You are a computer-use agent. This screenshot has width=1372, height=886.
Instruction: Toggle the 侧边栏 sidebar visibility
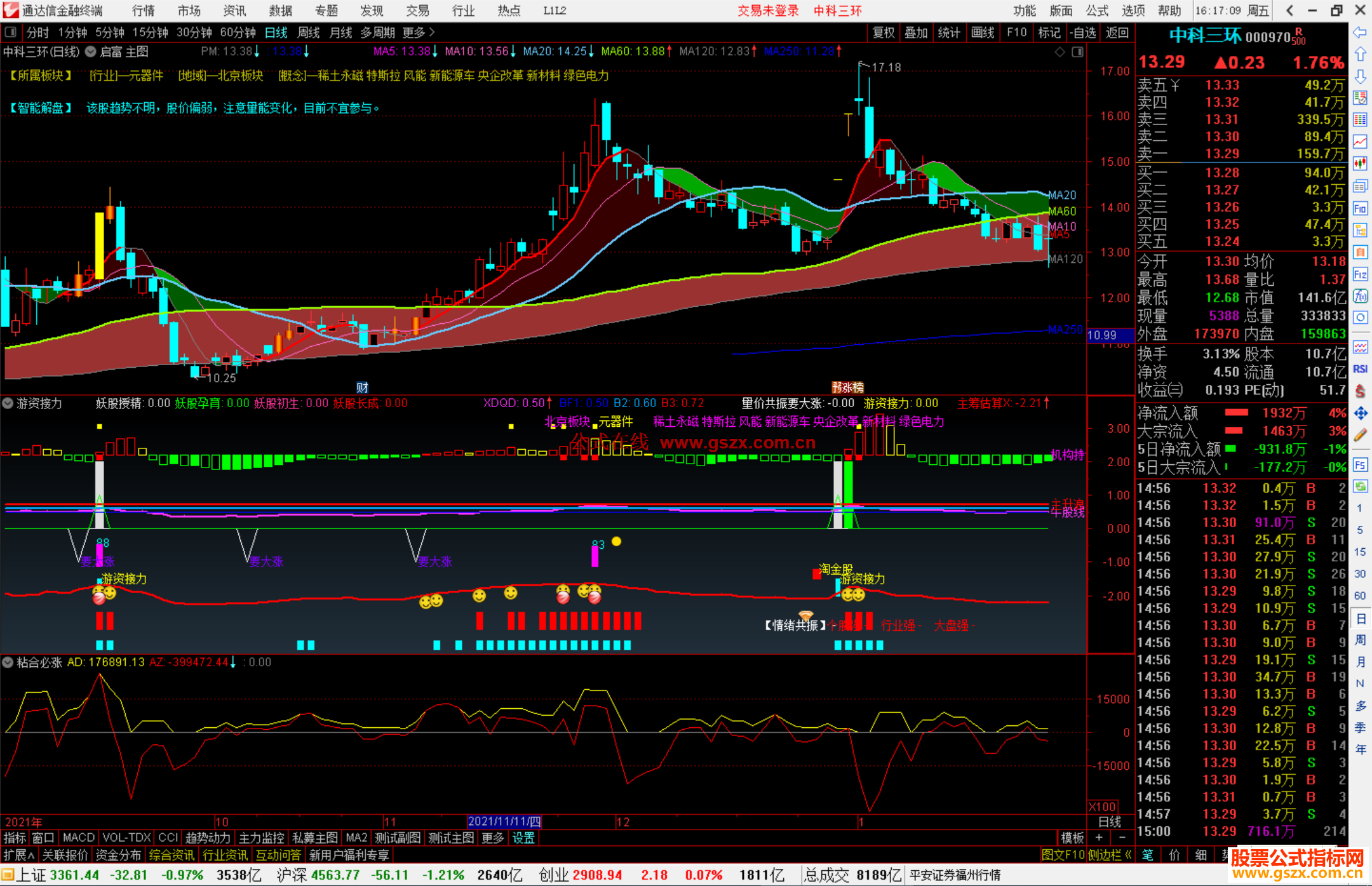[x=1110, y=855]
